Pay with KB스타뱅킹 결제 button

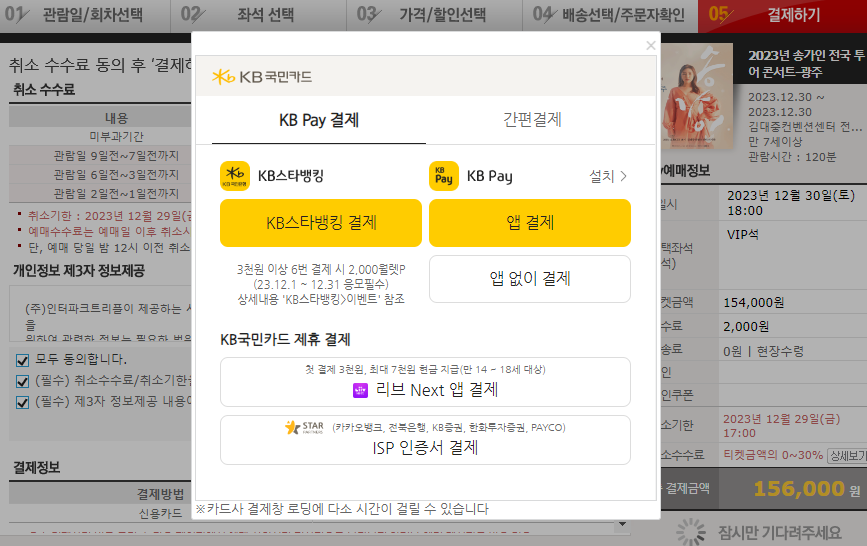(x=321, y=222)
